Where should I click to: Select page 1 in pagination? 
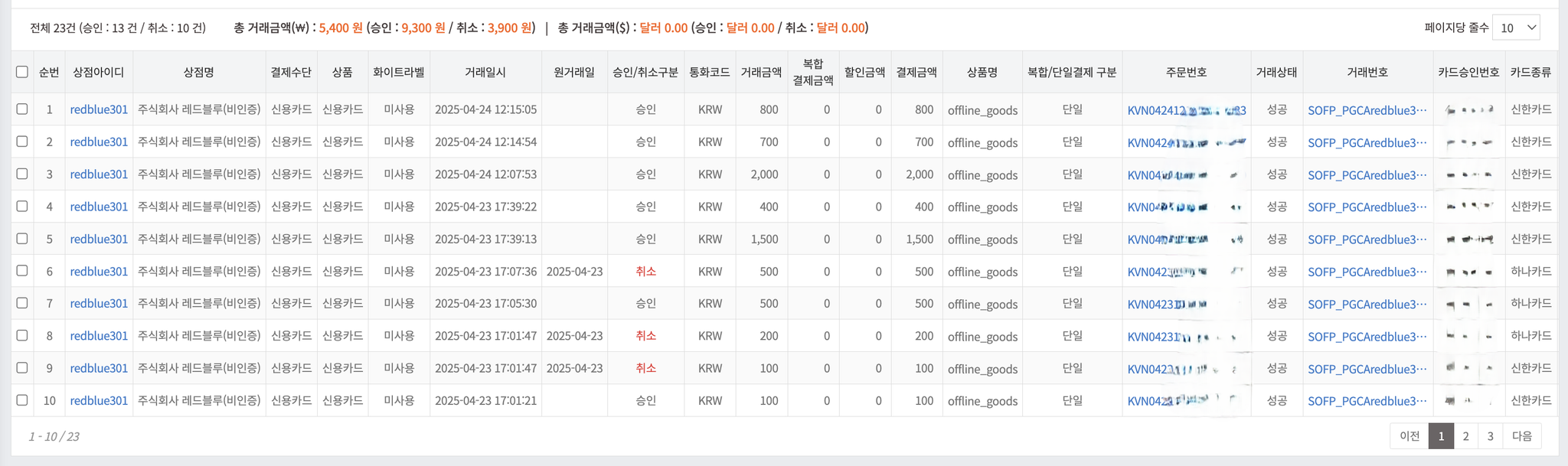(1441, 435)
